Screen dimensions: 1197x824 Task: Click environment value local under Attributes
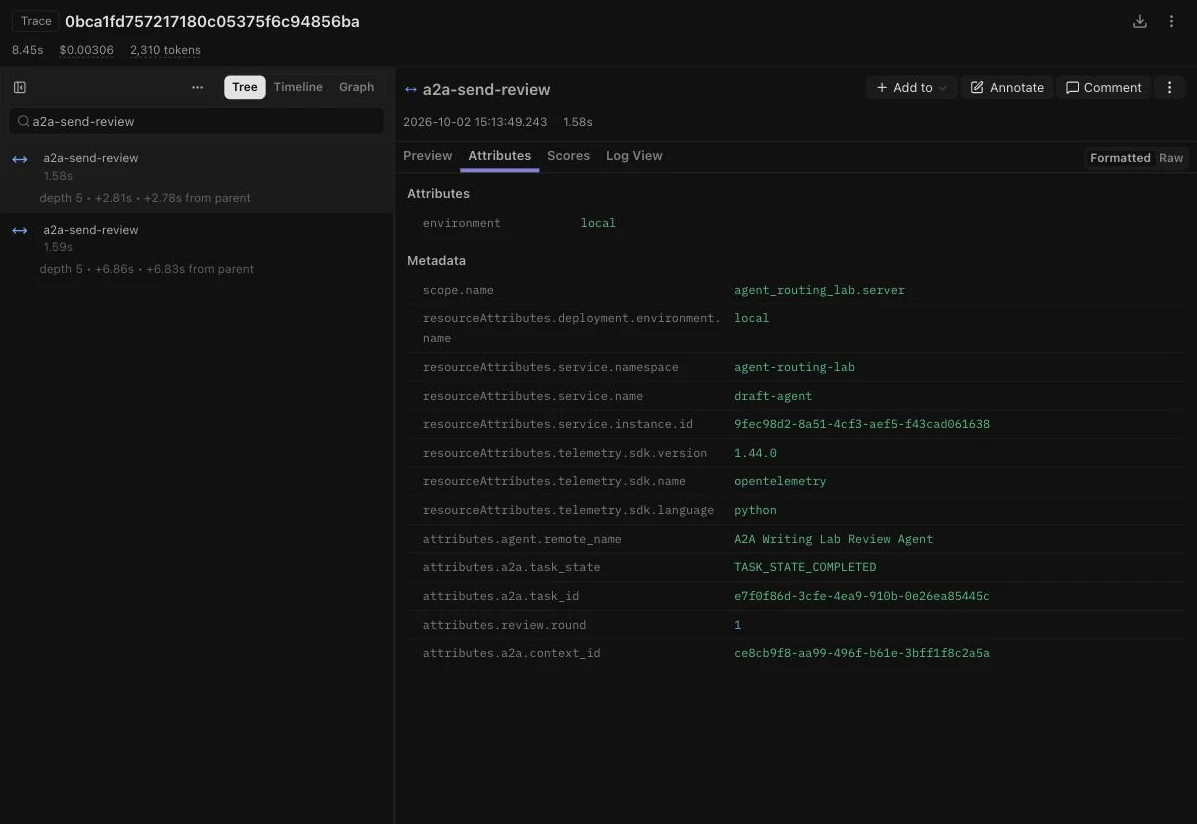point(598,223)
